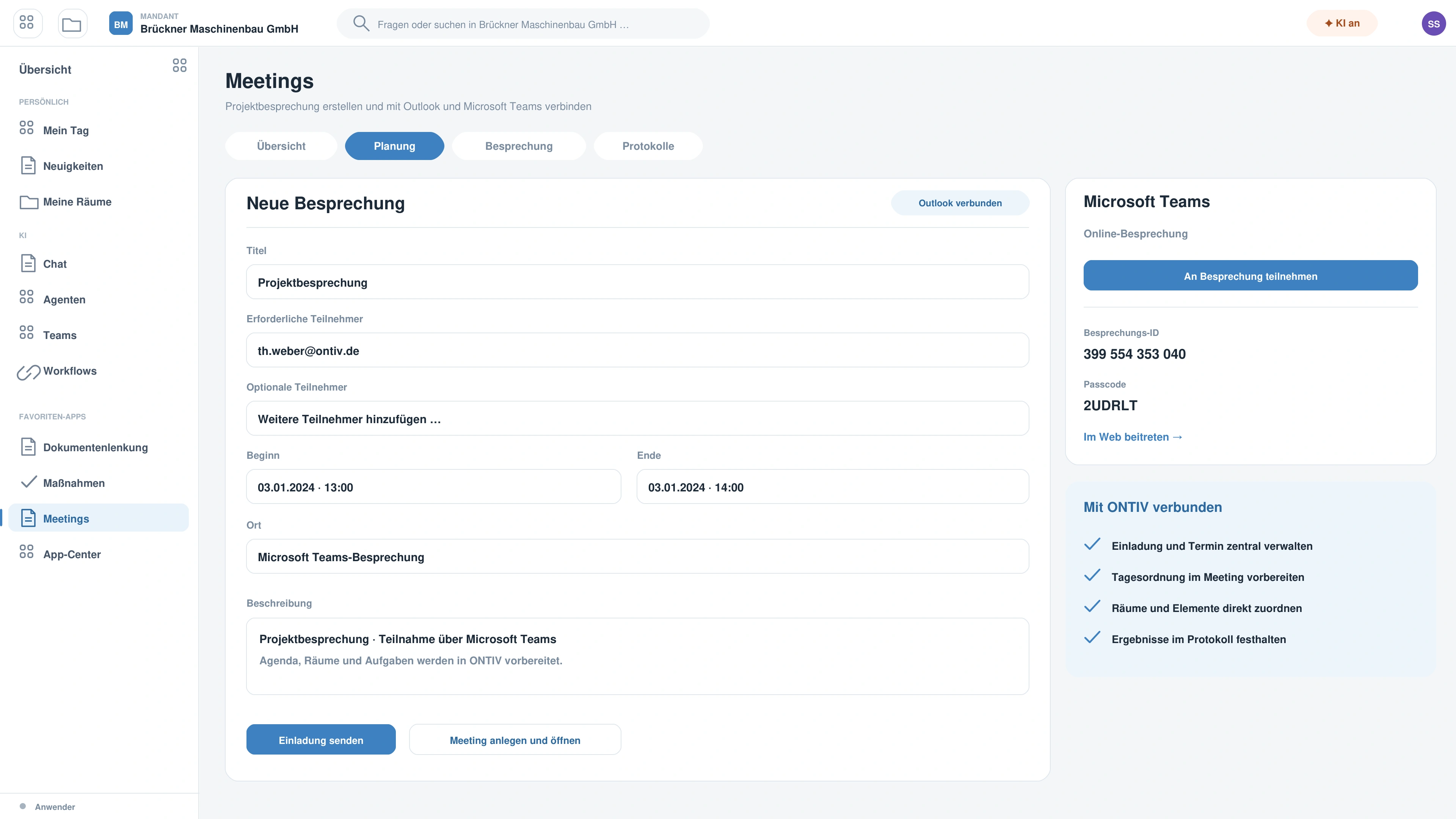Click An Besprechung teilnehmen button

1250,276
